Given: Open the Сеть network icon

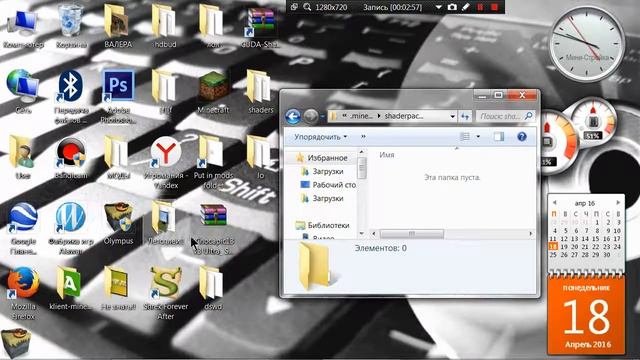Looking at the screenshot, I should (x=23, y=91).
